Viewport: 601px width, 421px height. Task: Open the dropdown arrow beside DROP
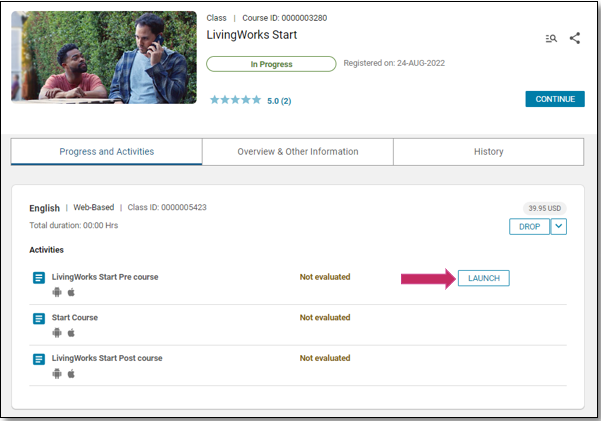(x=559, y=227)
